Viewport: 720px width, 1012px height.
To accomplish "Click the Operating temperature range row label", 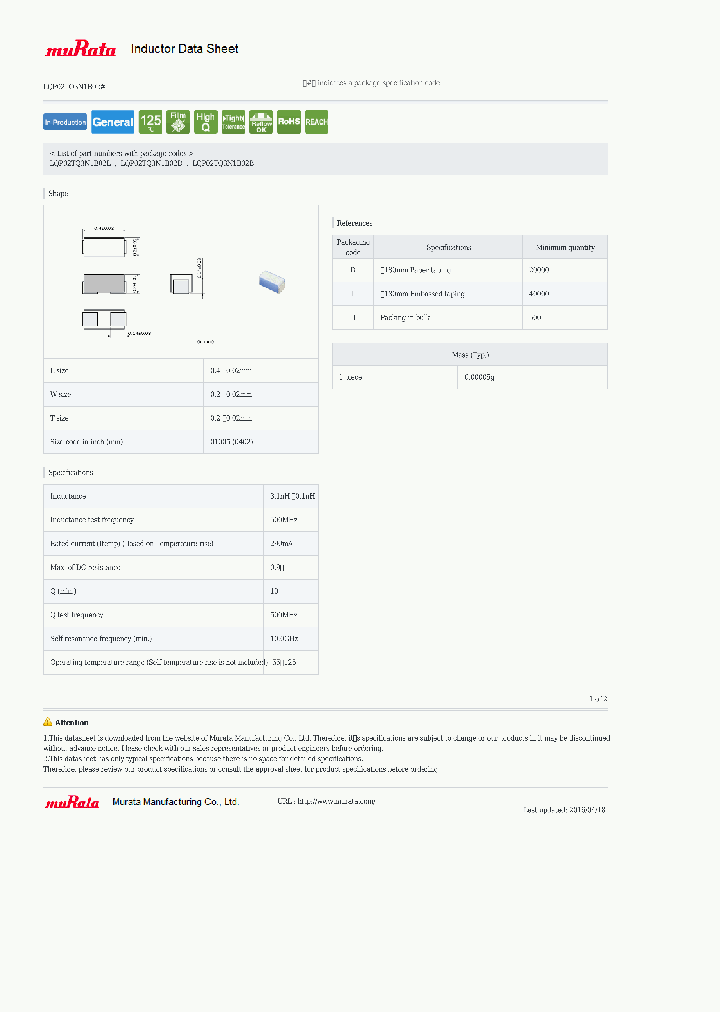I will click(159, 662).
